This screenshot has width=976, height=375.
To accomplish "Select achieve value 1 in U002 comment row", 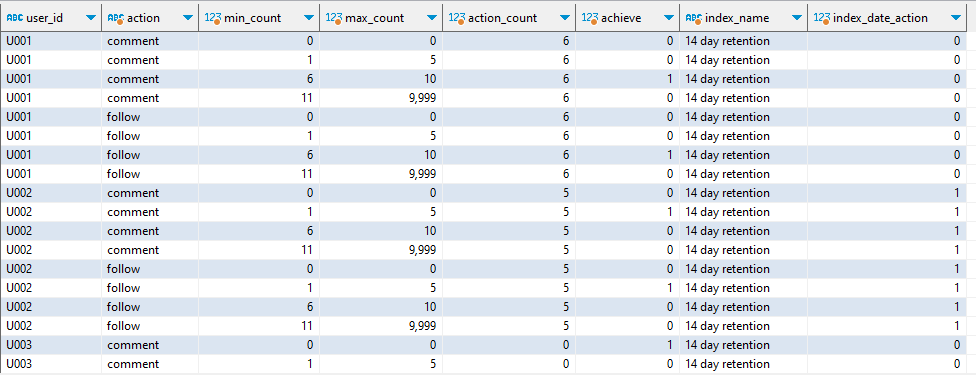I will click(x=670, y=212).
